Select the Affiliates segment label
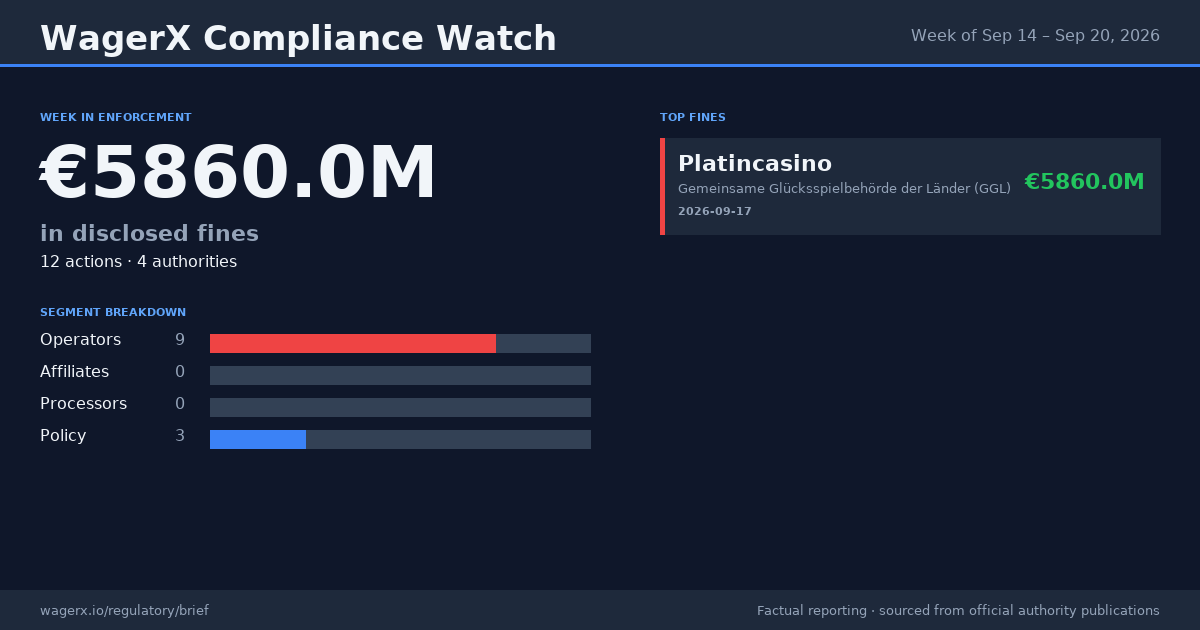 [75, 372]
